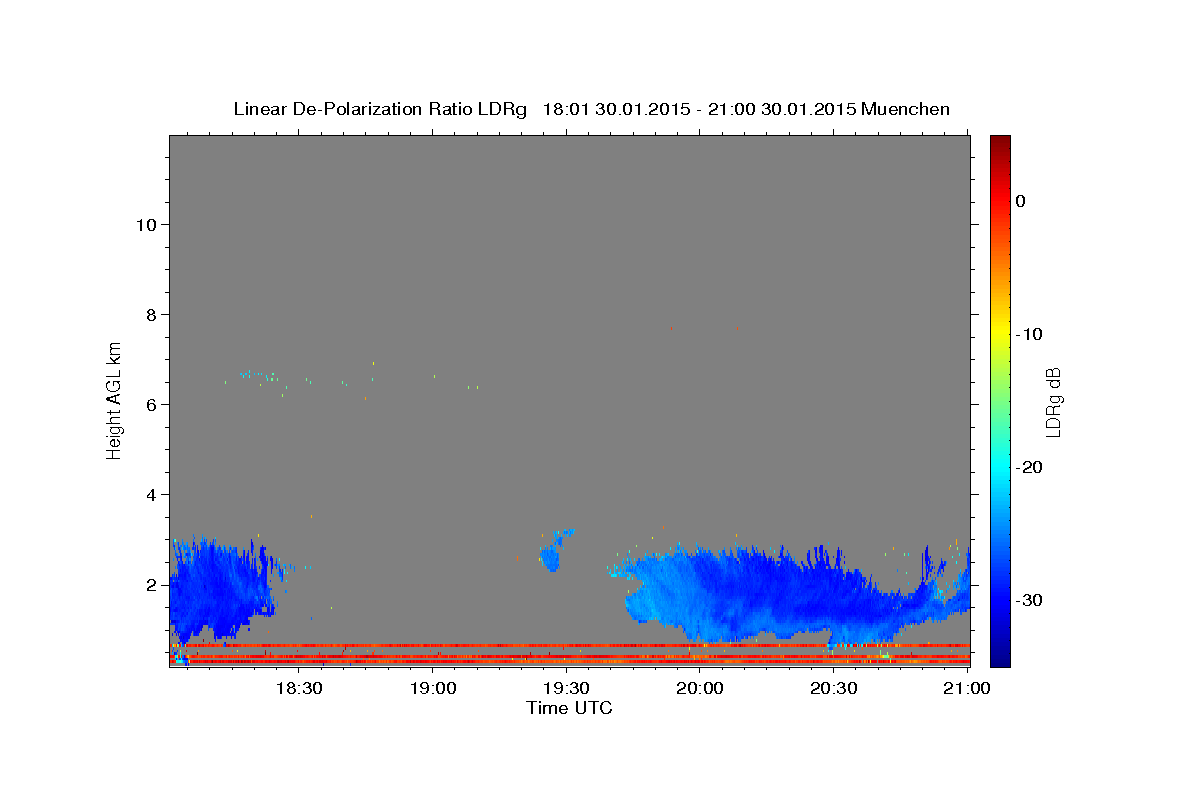Click the '21:00' time tick label
Image resolution: width=1200 pixels, height=800 pixels.
click(968, 689)
